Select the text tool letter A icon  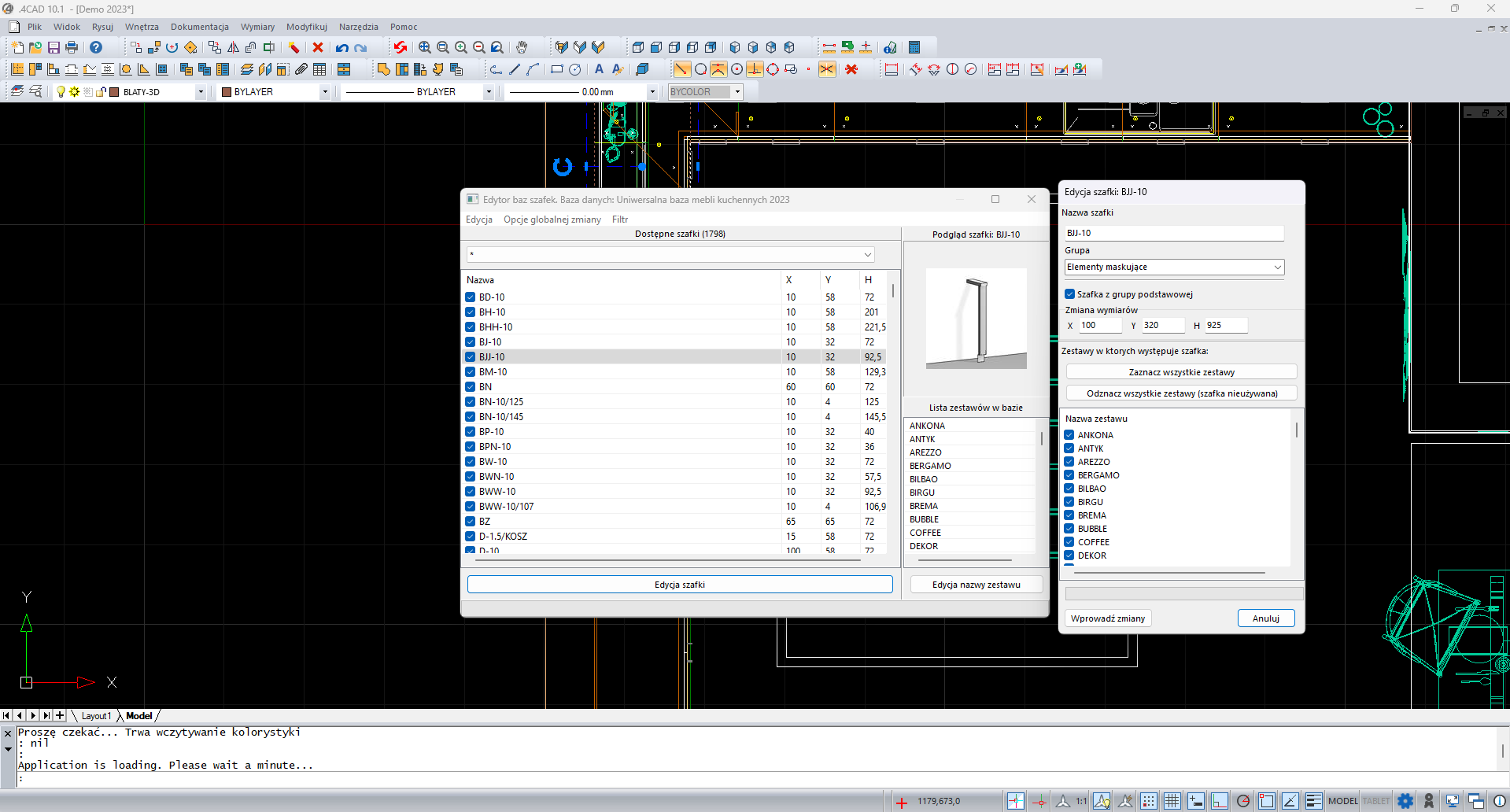click(x=599, y=70)
